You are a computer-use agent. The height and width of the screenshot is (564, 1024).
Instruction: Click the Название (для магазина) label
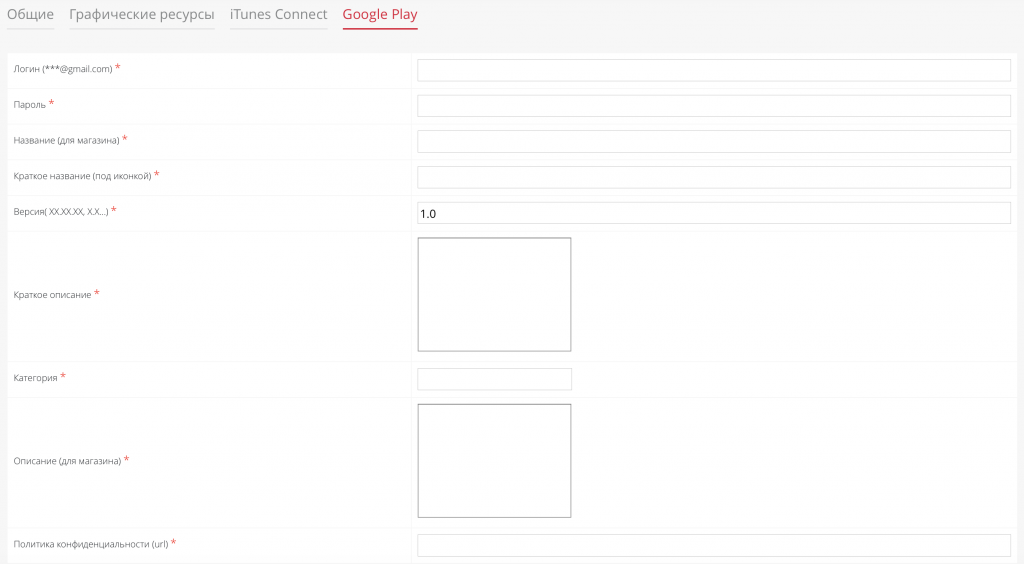[66, 140]
